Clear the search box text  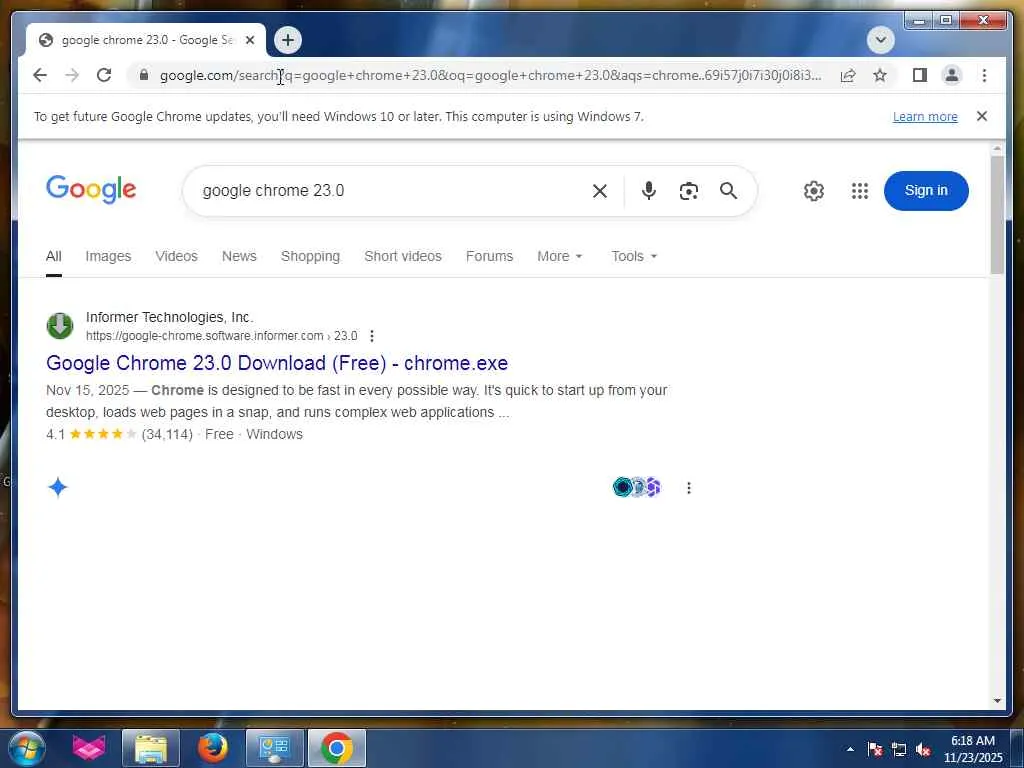tap(600, 191)
